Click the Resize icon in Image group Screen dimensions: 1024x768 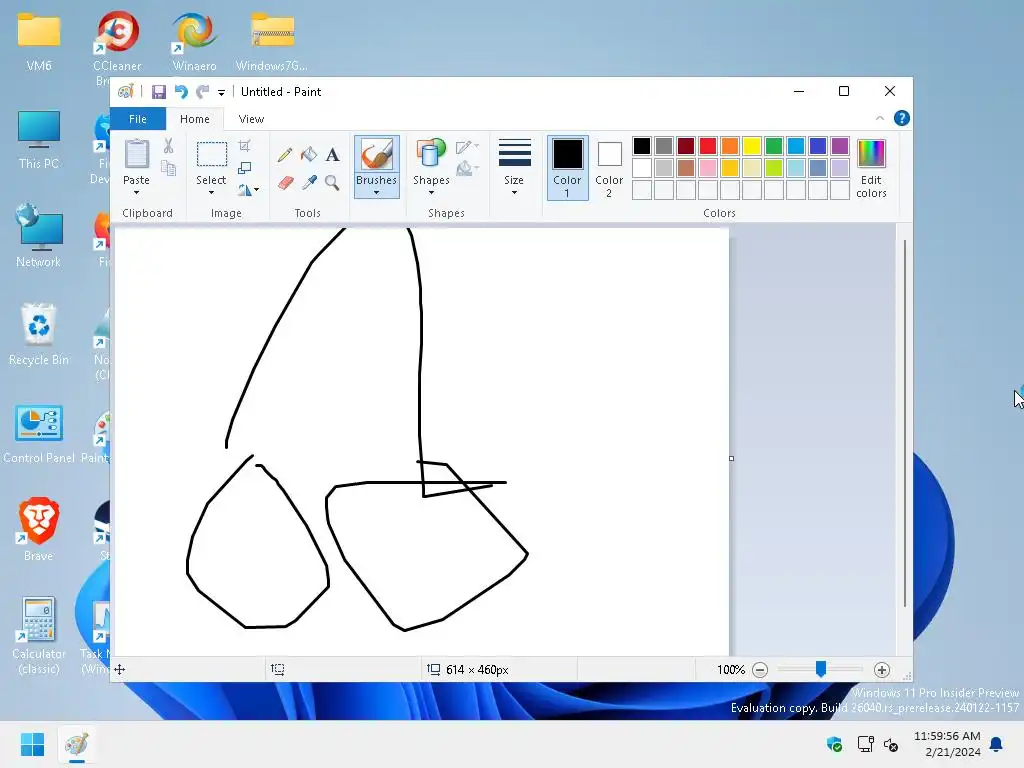(245, 168)
